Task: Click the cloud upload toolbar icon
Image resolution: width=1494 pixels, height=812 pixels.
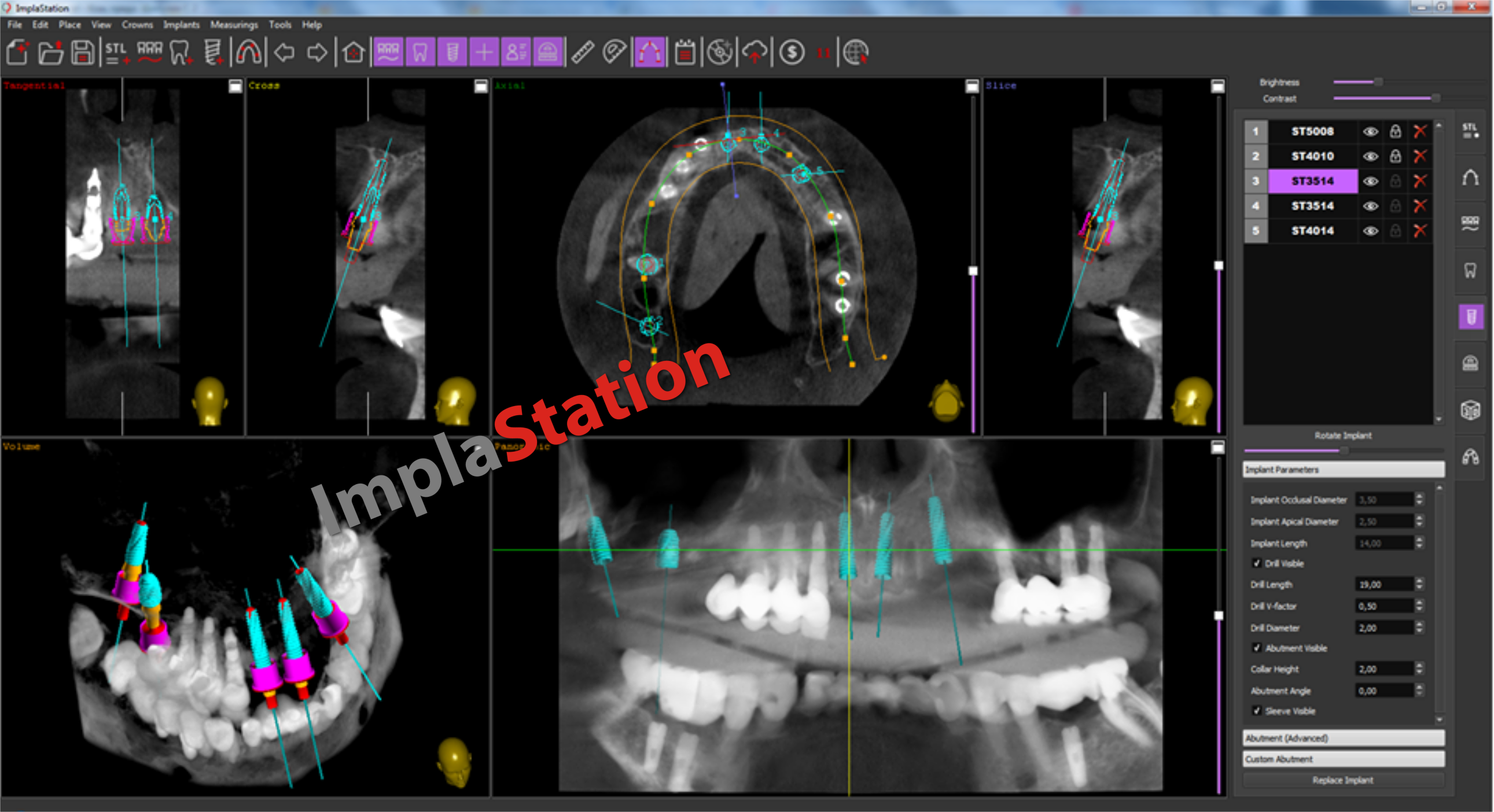Action: coord(755,52)
